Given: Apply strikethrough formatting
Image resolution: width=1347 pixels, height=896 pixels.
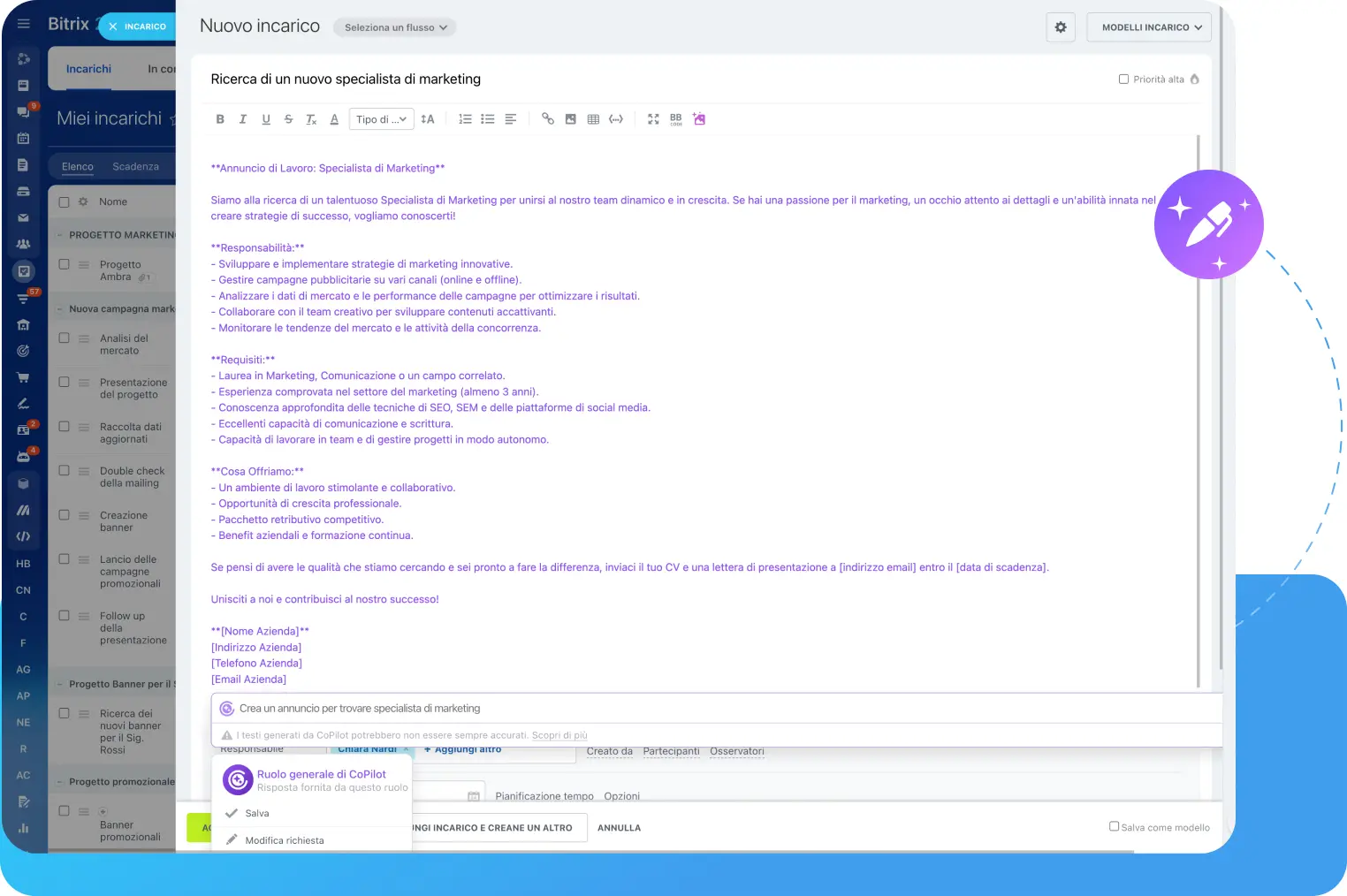Looking at the screenshot, I should pyautogui.click(x=288, y=119).
